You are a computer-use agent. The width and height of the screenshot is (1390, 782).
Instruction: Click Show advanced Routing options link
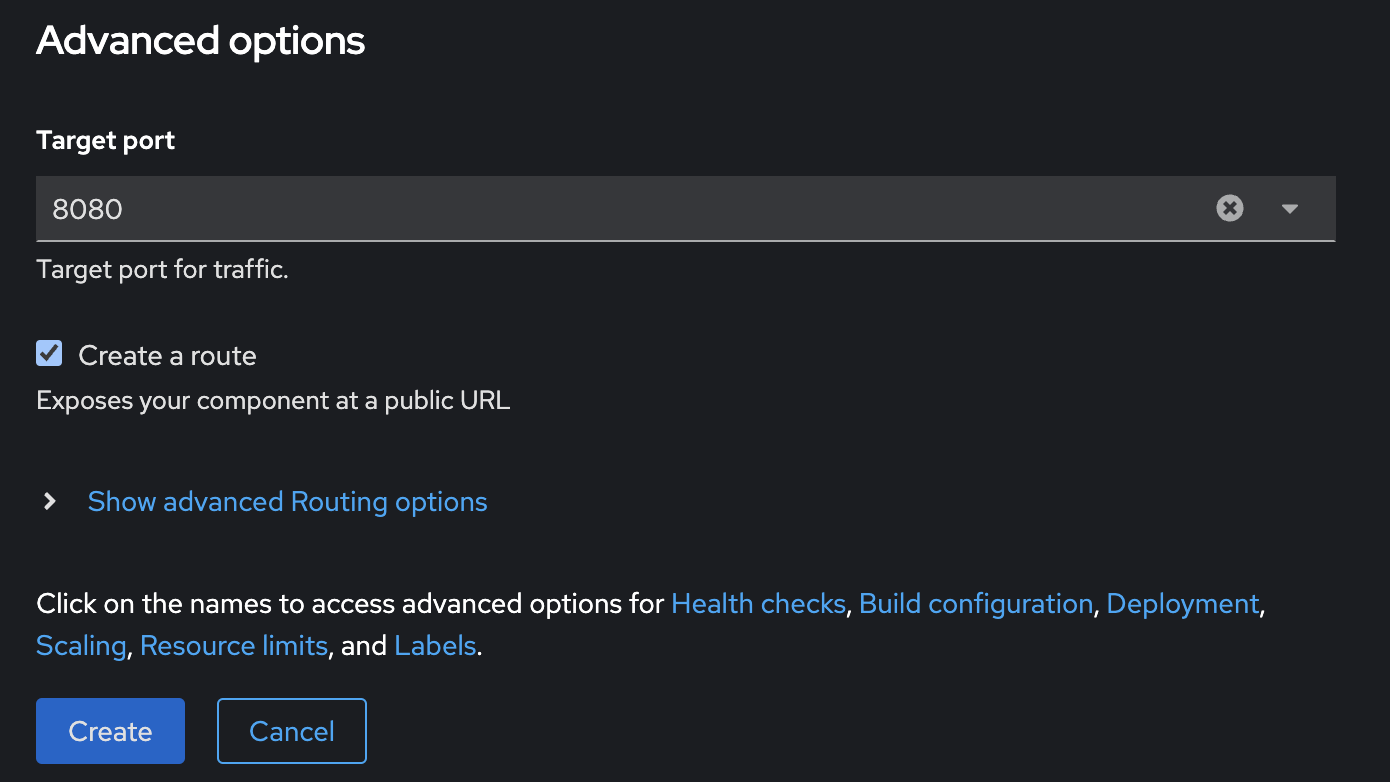pos(288,501)
